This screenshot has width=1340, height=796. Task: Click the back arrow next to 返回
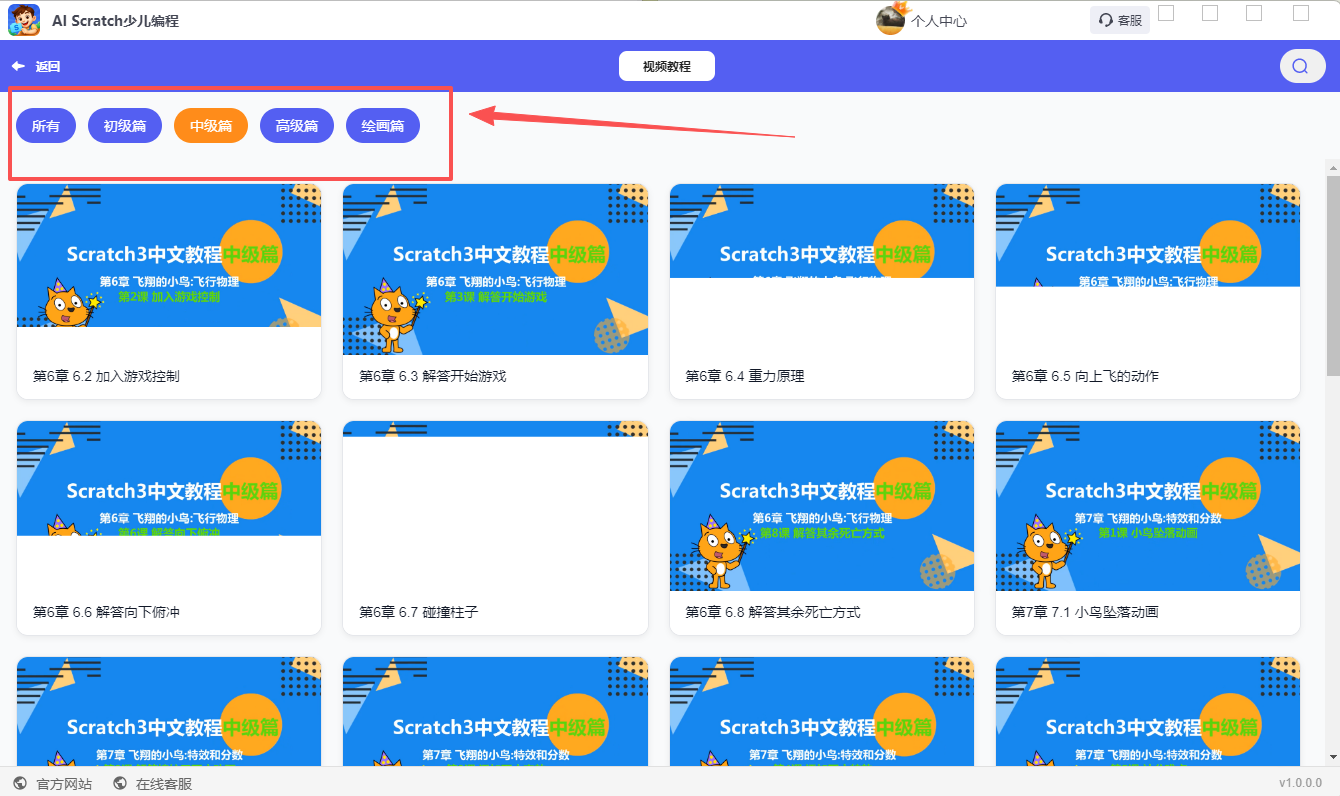click(x=18, y=66)
